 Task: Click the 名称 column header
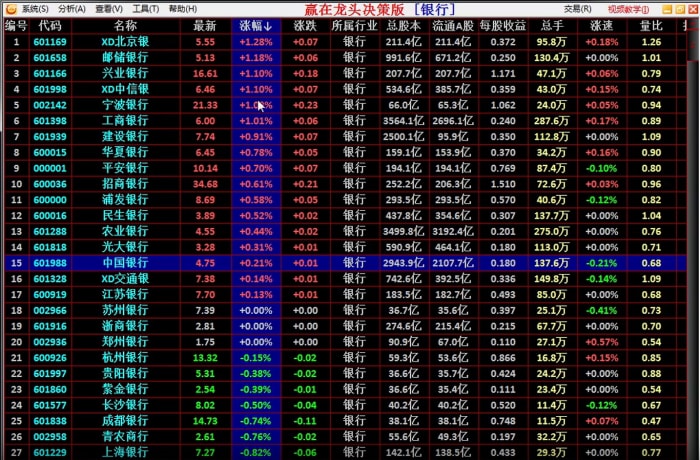[x=125, y=26]
